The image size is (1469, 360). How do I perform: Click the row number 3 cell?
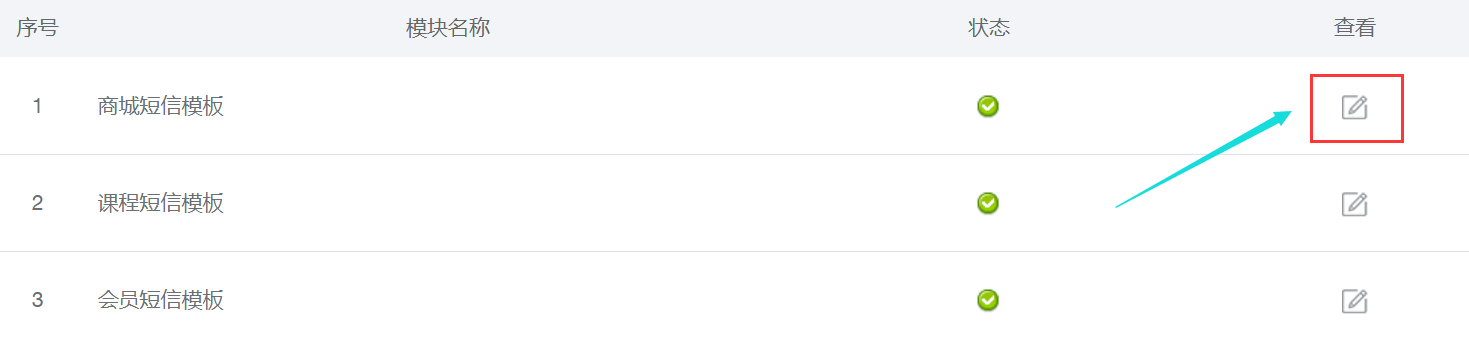click(37, 300)
